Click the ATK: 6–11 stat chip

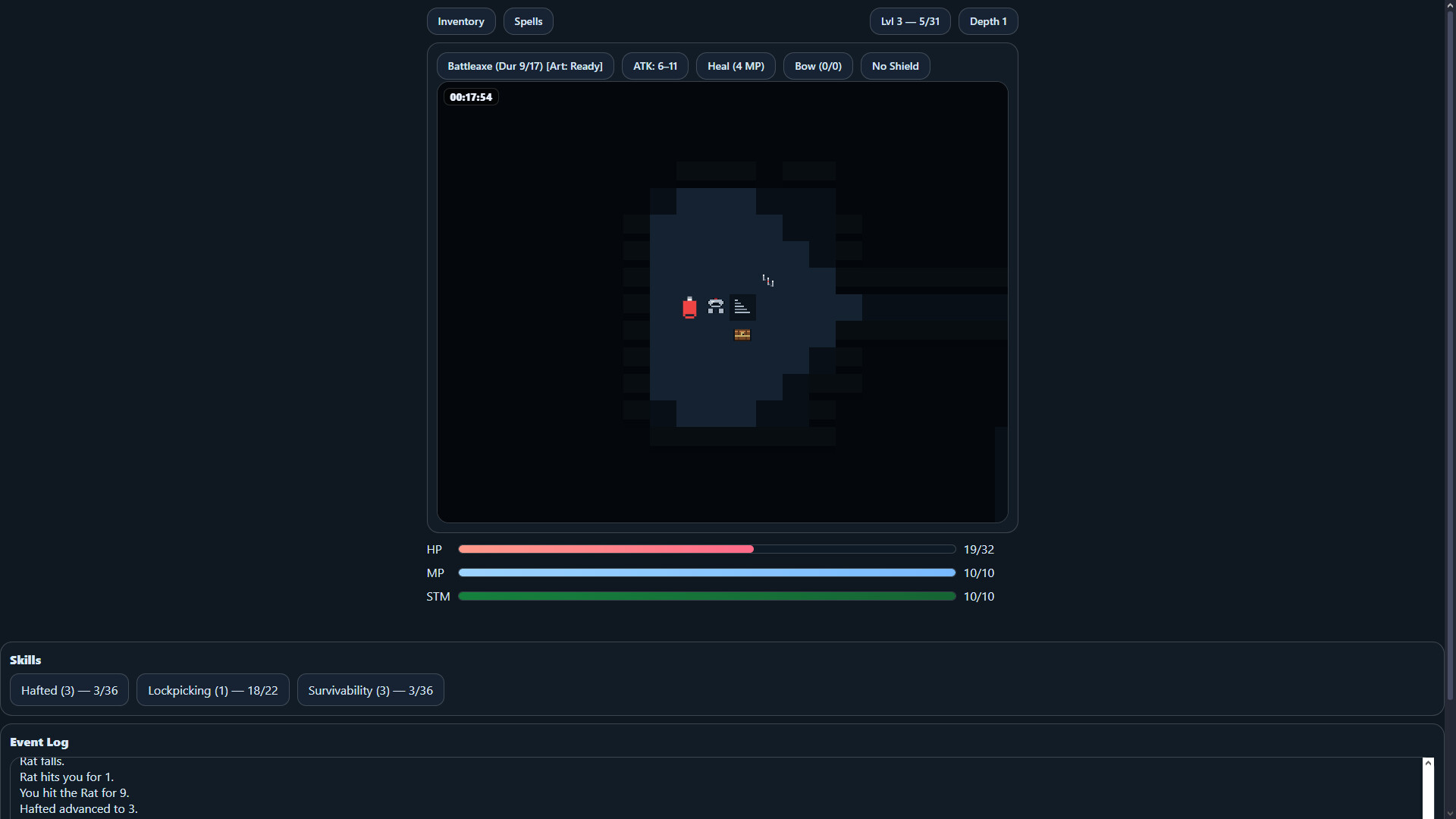pyautogui.click(x=654, y=66)
